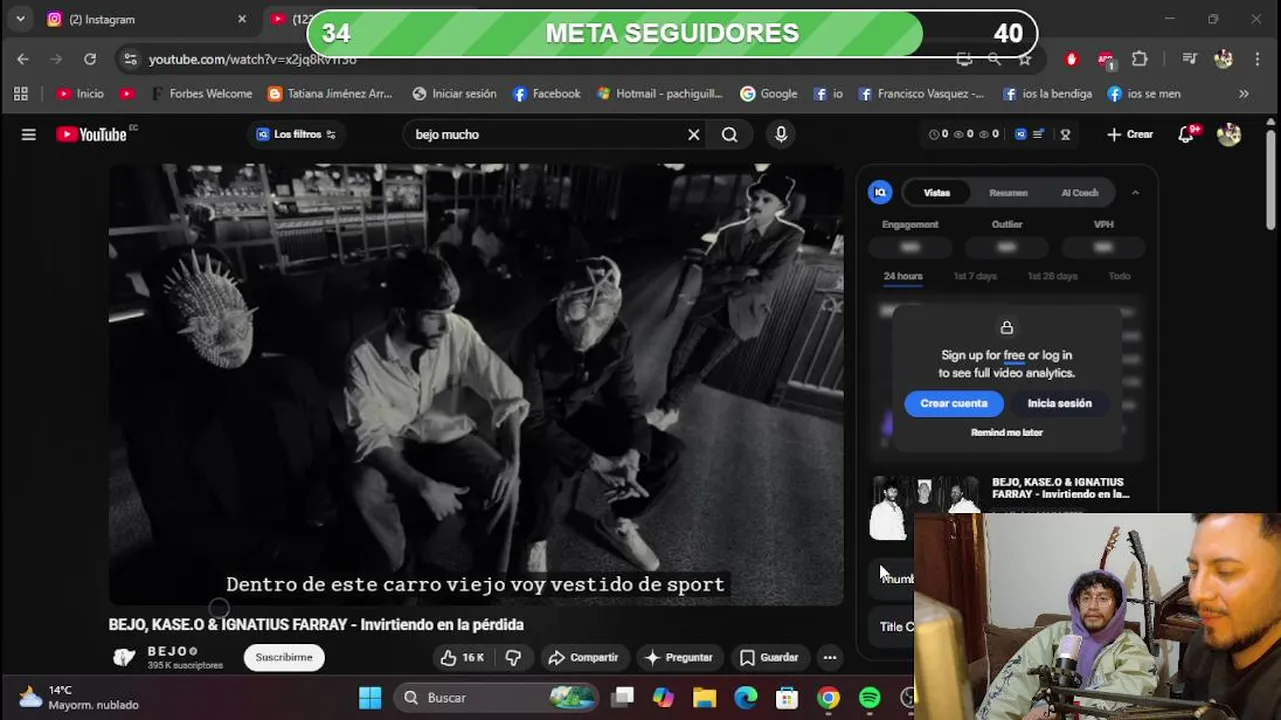Click the Preguntar button
Image resolution: width=1281 pixels, height=720 pixels.
678,657
